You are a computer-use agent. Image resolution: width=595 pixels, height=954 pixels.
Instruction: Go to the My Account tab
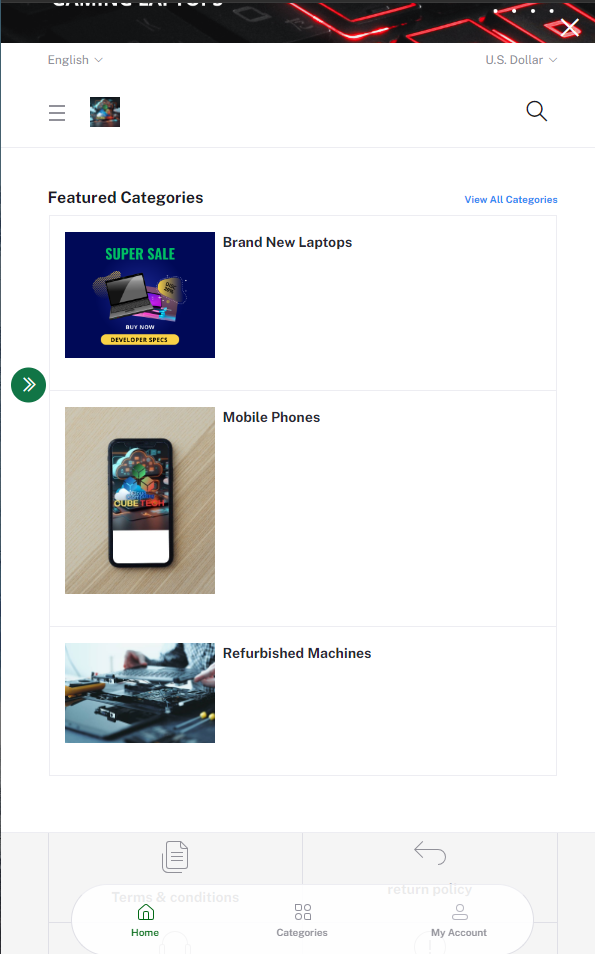(459, 920)
